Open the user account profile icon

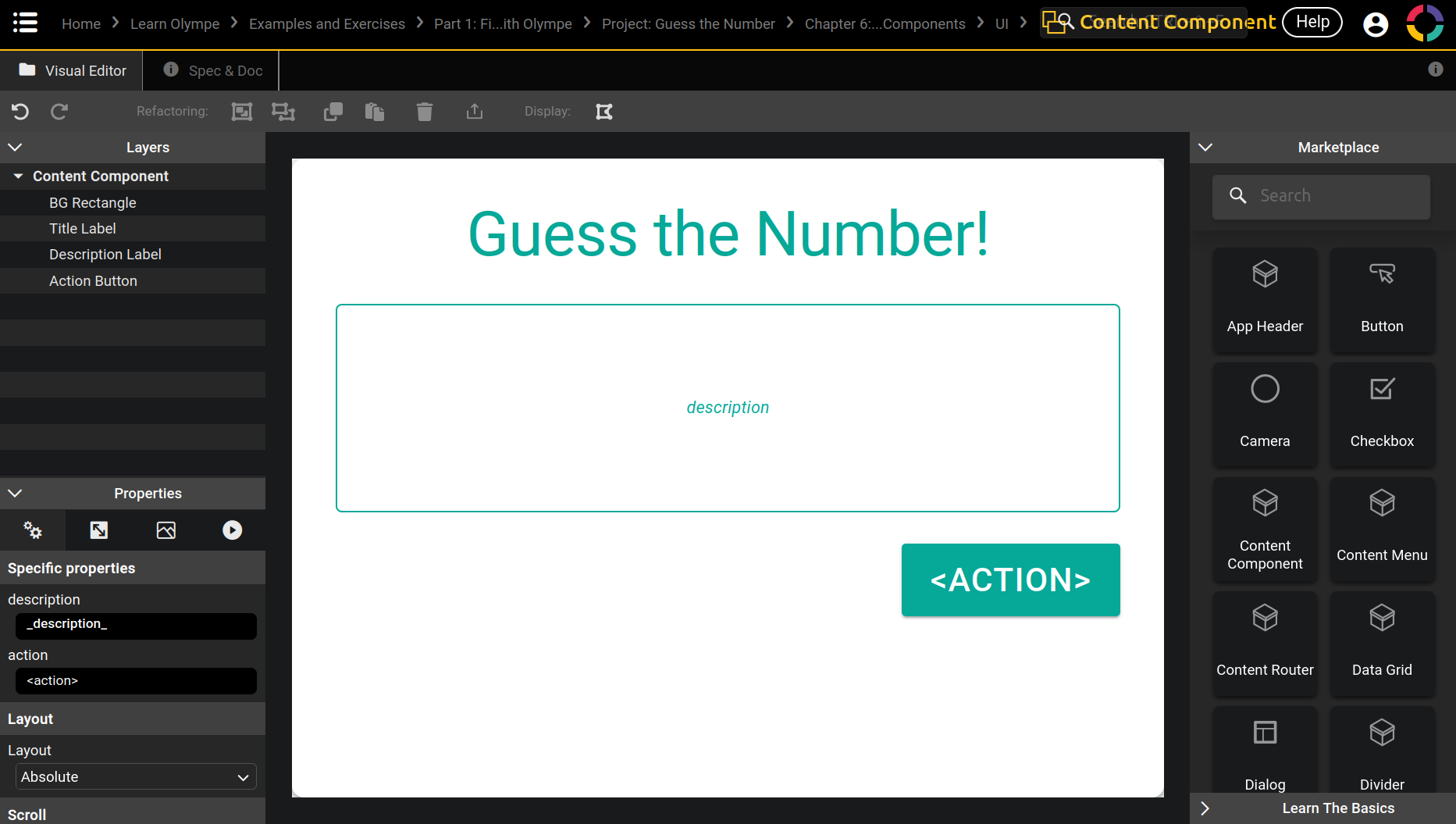point(1375,24)
